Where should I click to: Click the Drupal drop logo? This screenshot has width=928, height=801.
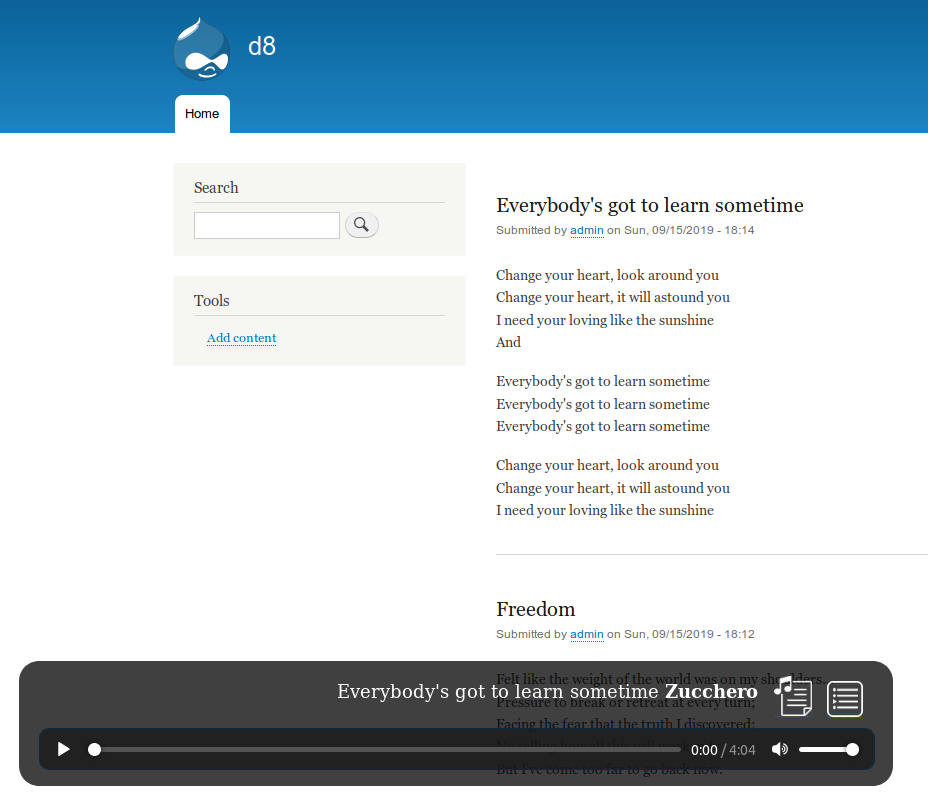click(202, 49)
